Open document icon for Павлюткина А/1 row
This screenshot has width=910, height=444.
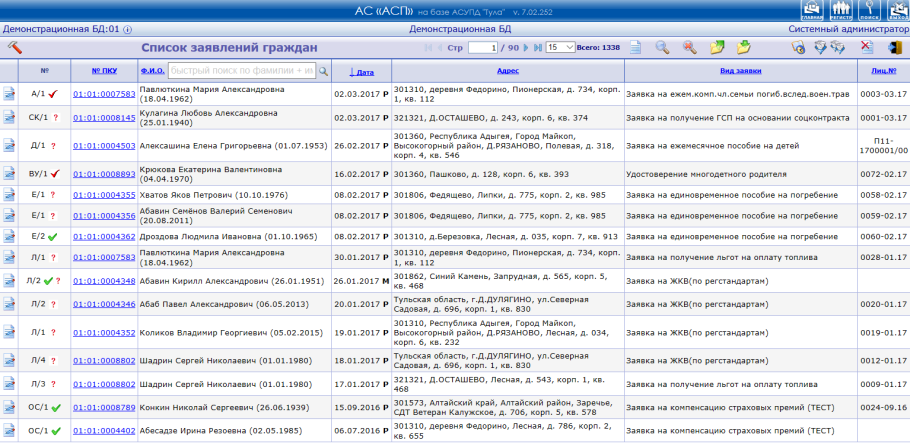point(10,94)
